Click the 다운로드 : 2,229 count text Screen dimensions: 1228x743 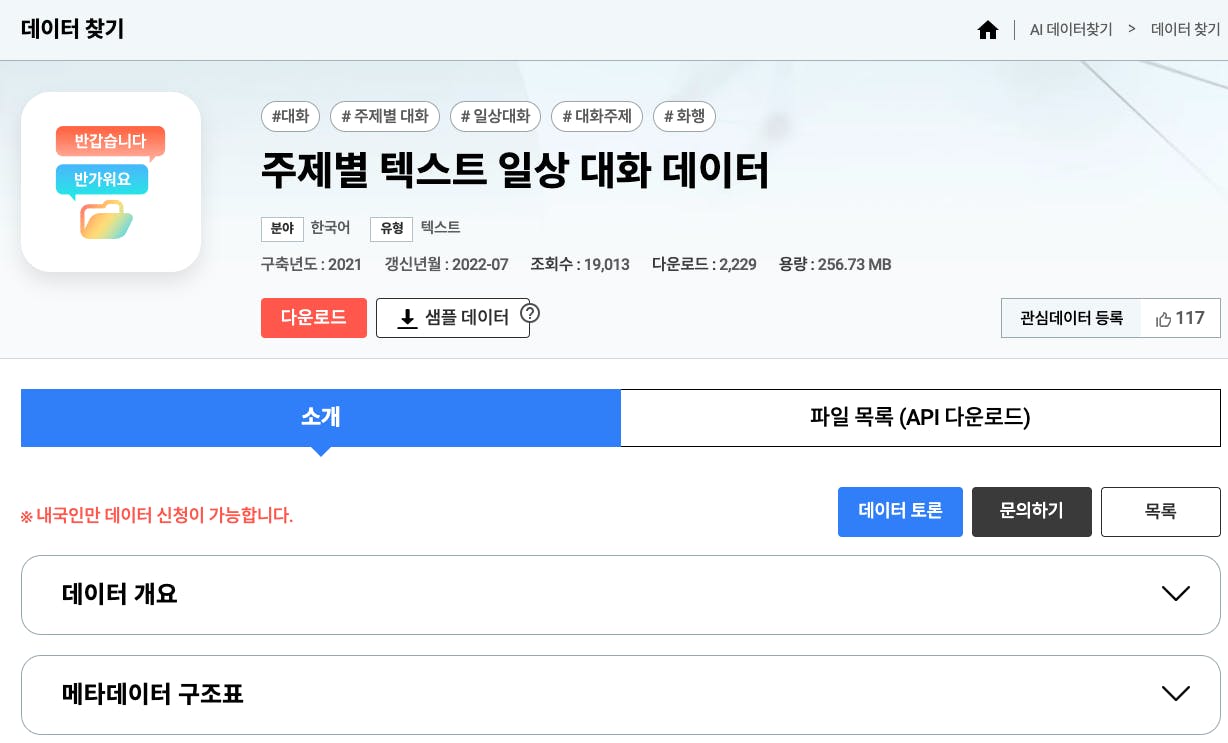[704, 265]
